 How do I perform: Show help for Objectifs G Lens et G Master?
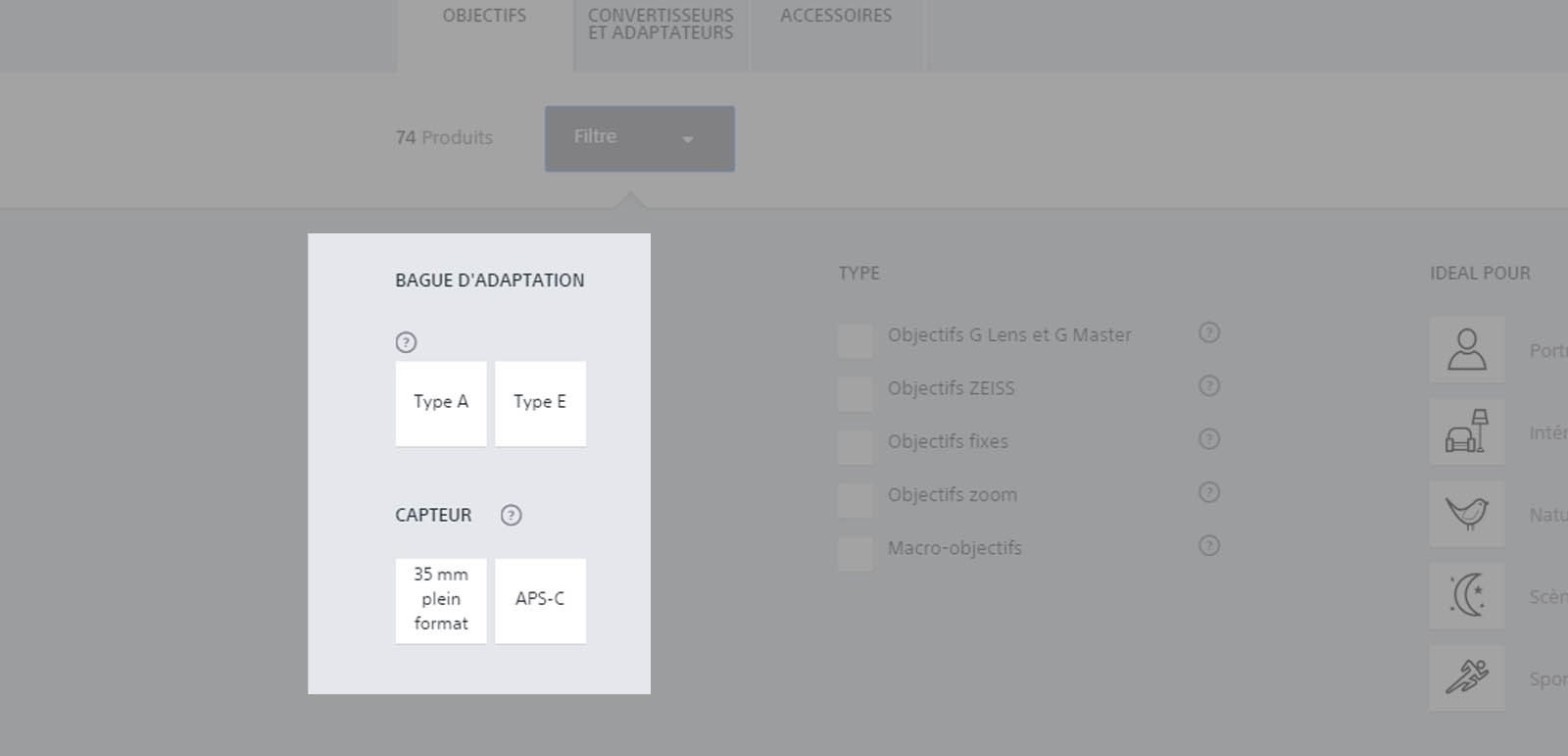click(x=1209, y=332)
